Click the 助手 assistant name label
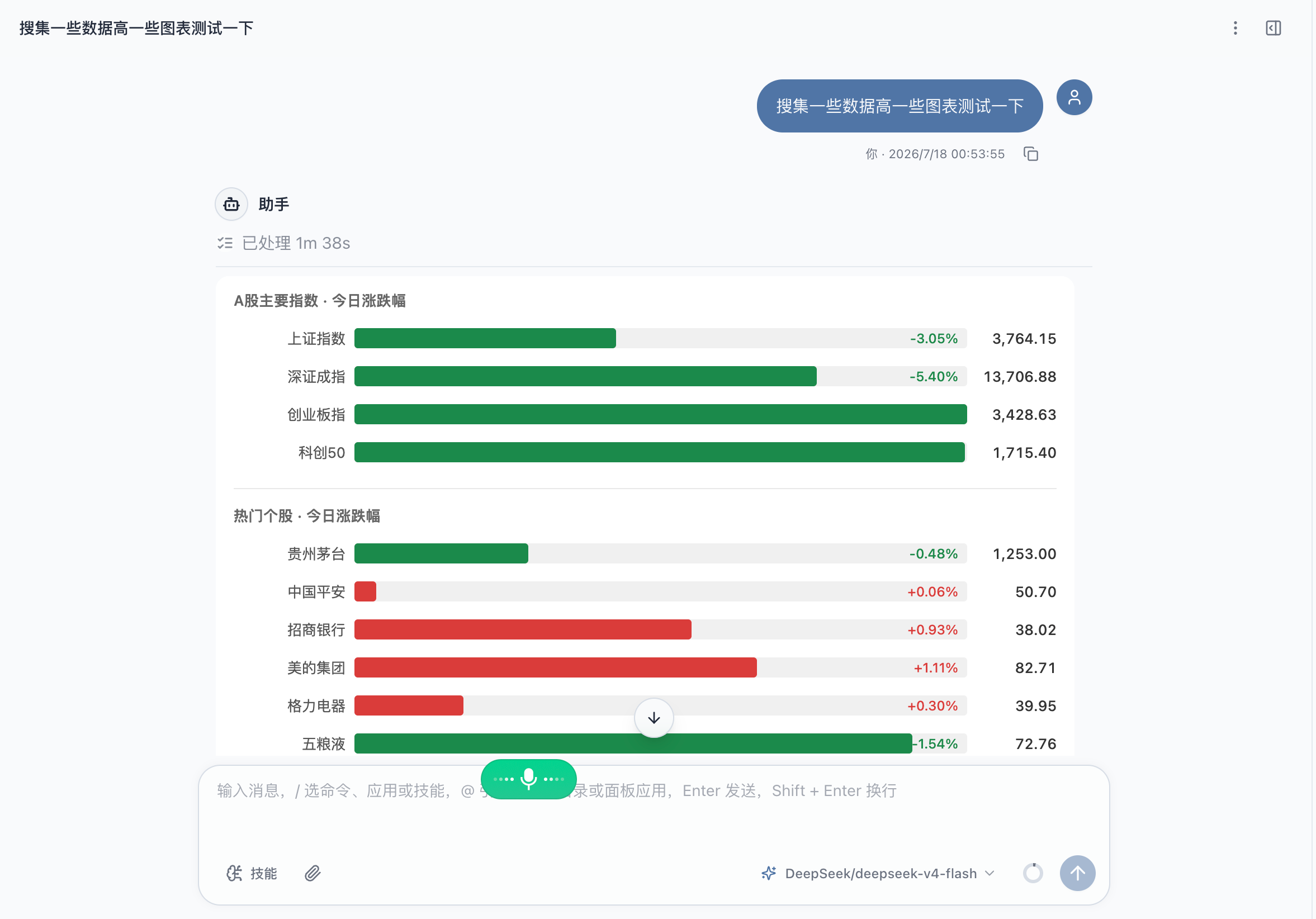This screenshot has height=919, width=1316. click(274, 204)
